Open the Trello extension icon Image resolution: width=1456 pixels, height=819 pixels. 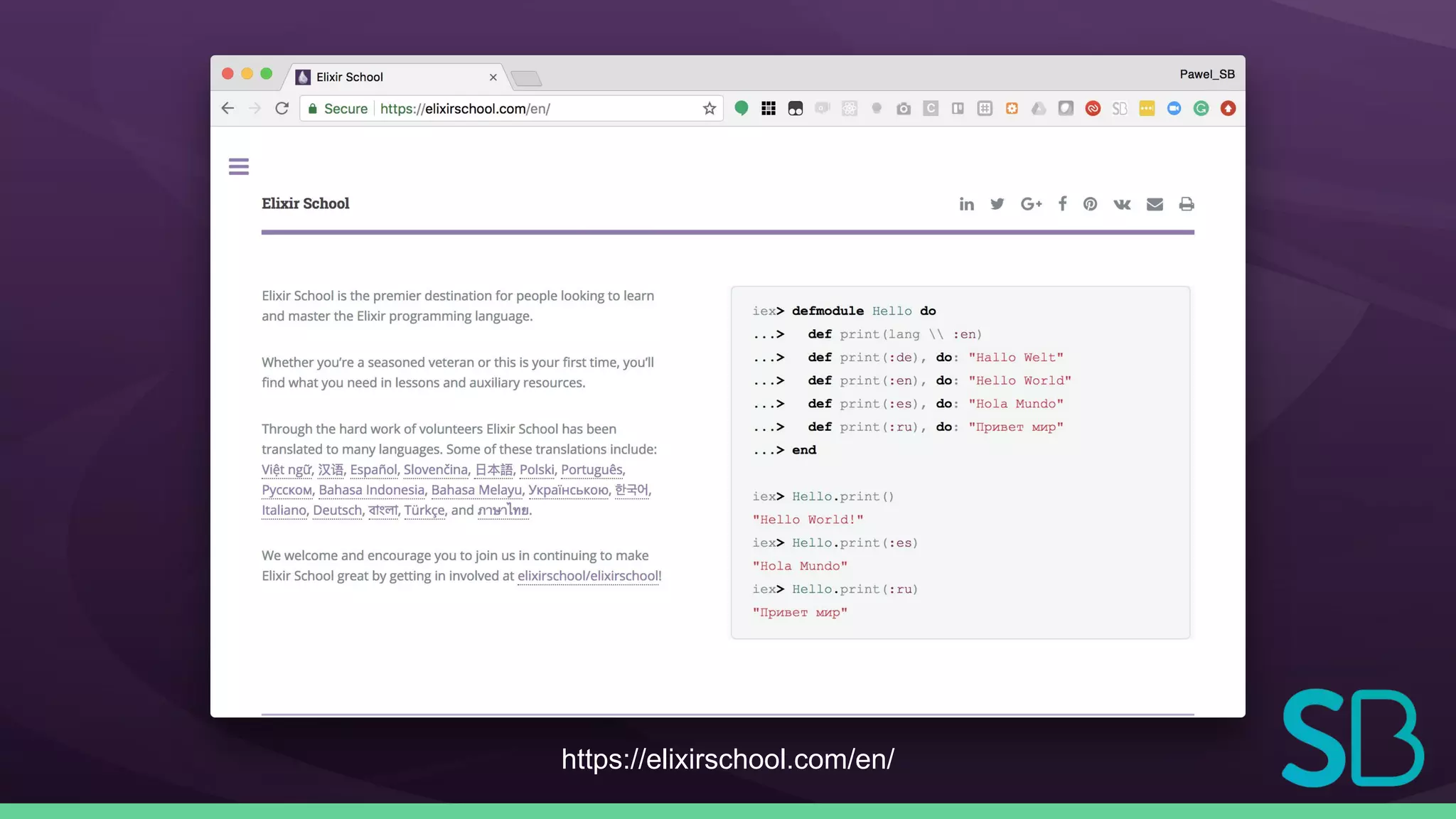[x=958, y=108]
